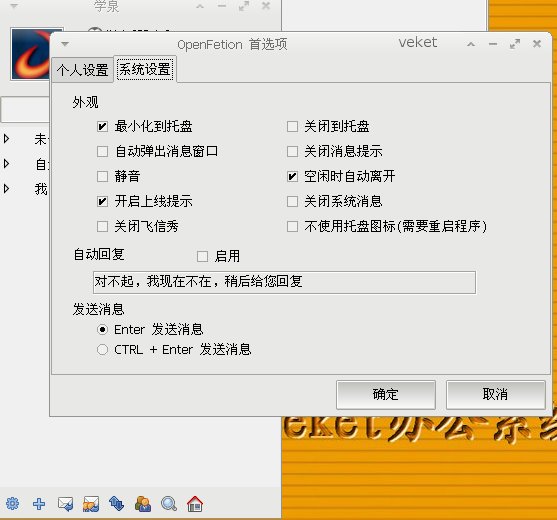Viewport: 557px width, 520px height.
Task: Click the blue up-down arrows icon
Action: (117, 504)
